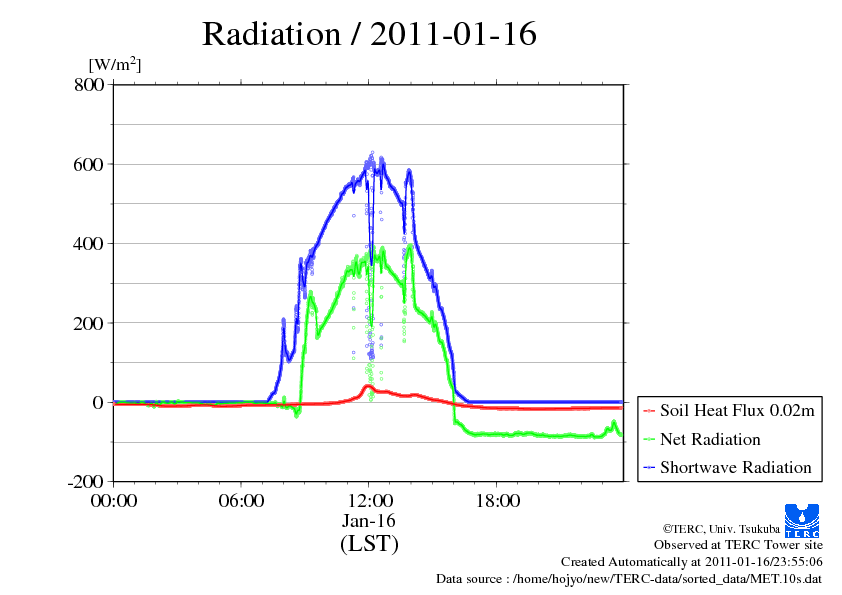Click the red soil heat flux bump near noon
This screenshot has width=842, height=595.
coord(368,387)
